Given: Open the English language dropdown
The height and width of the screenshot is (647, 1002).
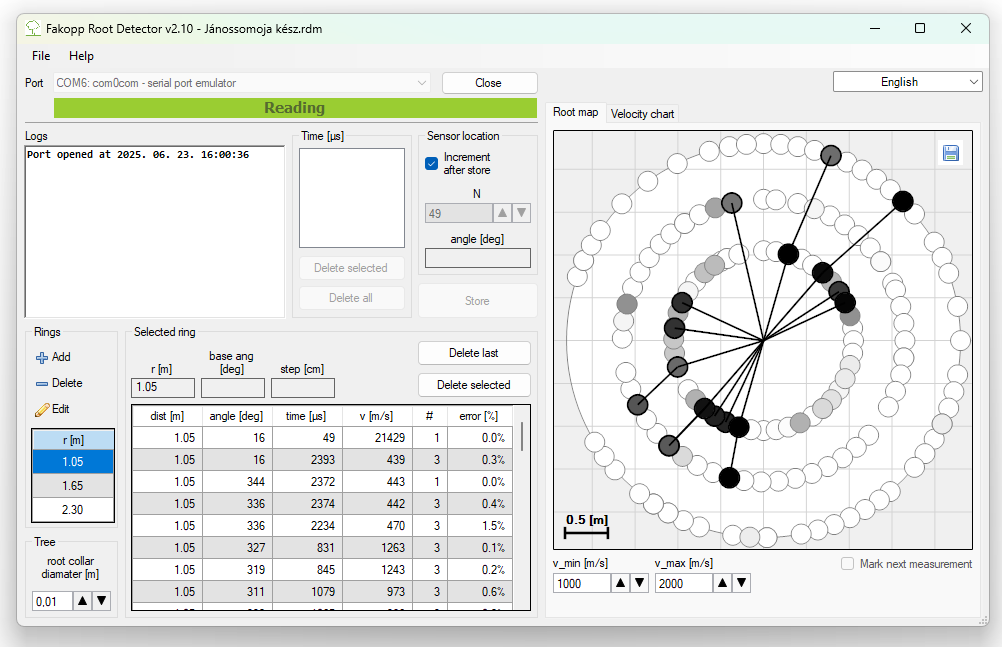Looking at the screenshot, I should click(x=908, y=82).
